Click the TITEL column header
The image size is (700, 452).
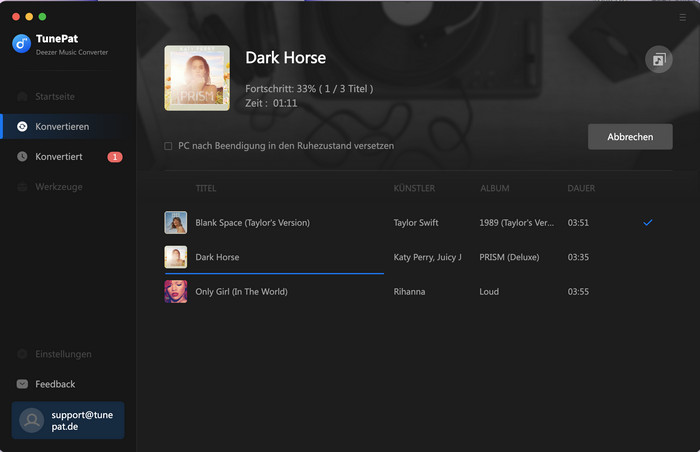[x=206, y=188]
